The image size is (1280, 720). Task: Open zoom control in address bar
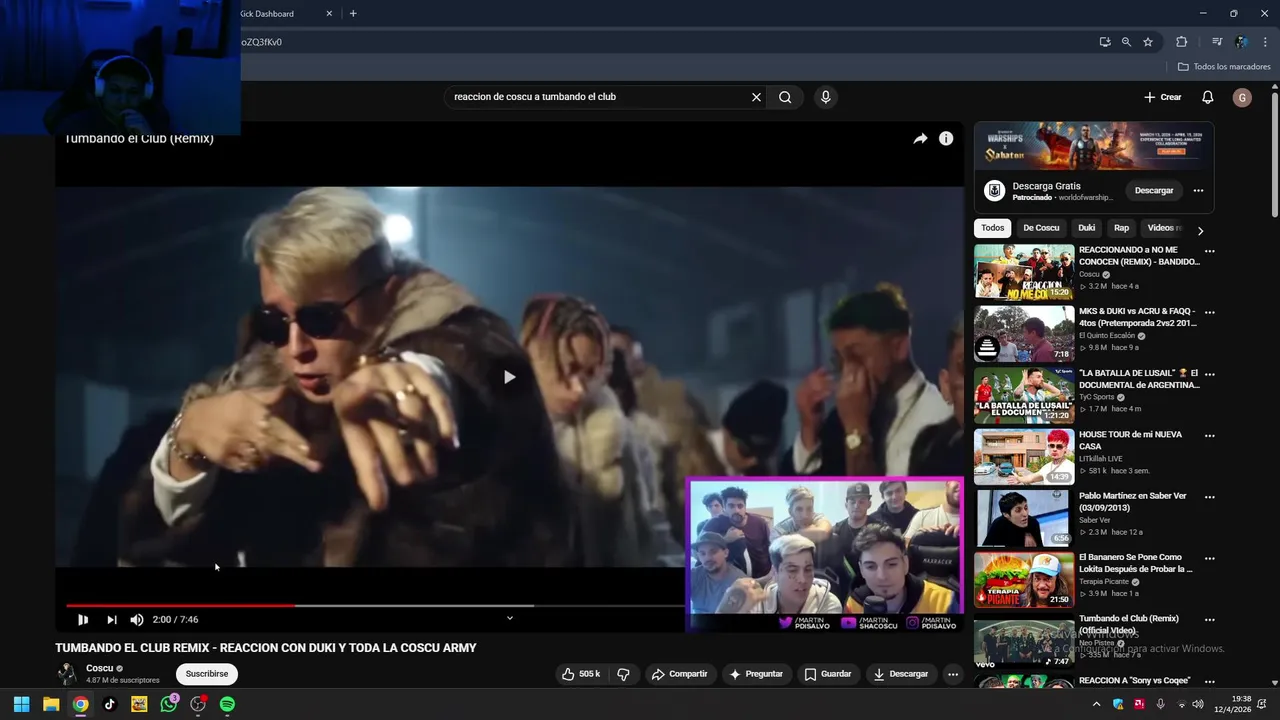tap(1126, 42)
